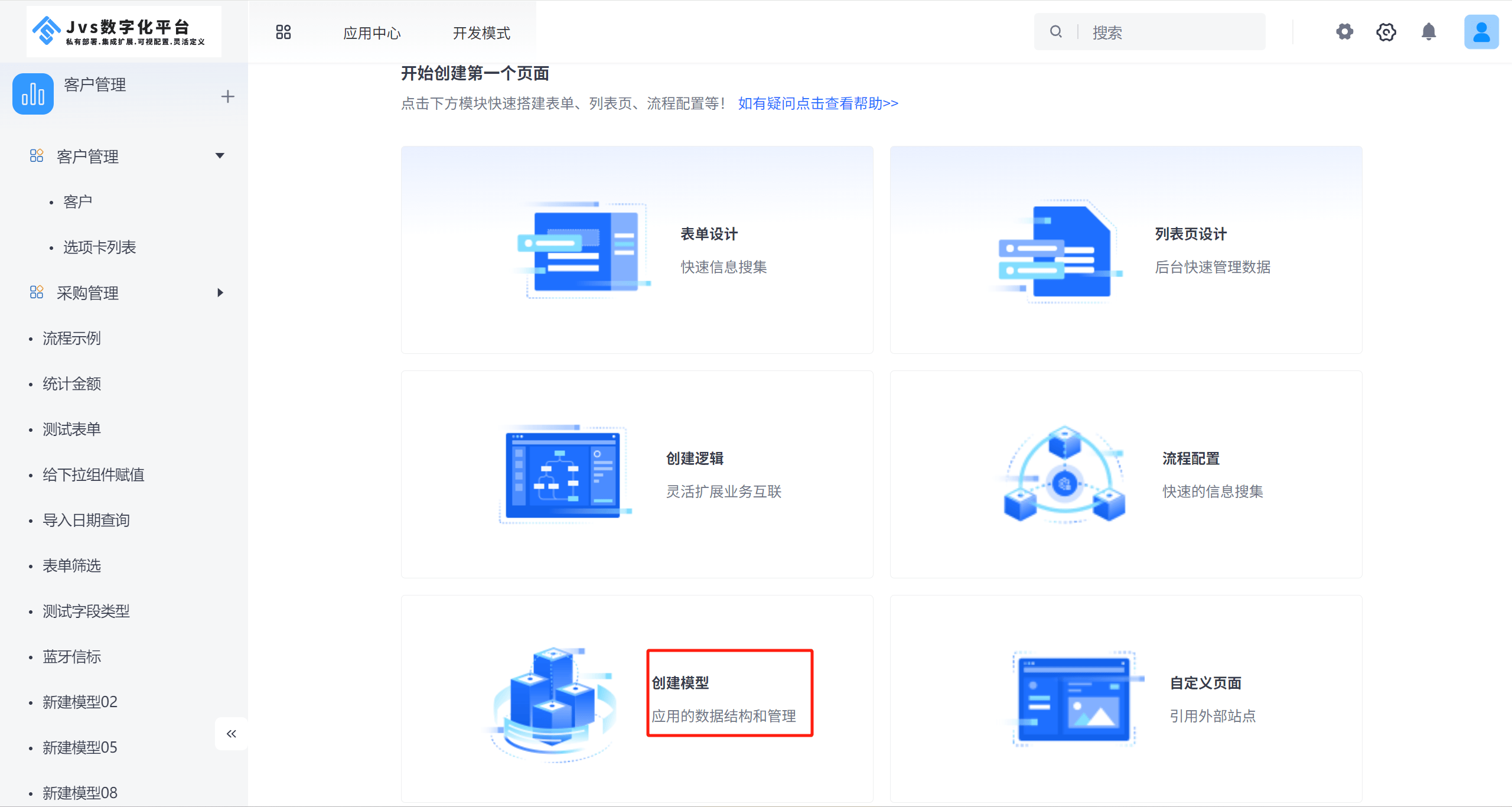This screenshot has height=807, width=1512.
Task: Select 蓝牙信标 in sidebar
Action: click(71, 656)
